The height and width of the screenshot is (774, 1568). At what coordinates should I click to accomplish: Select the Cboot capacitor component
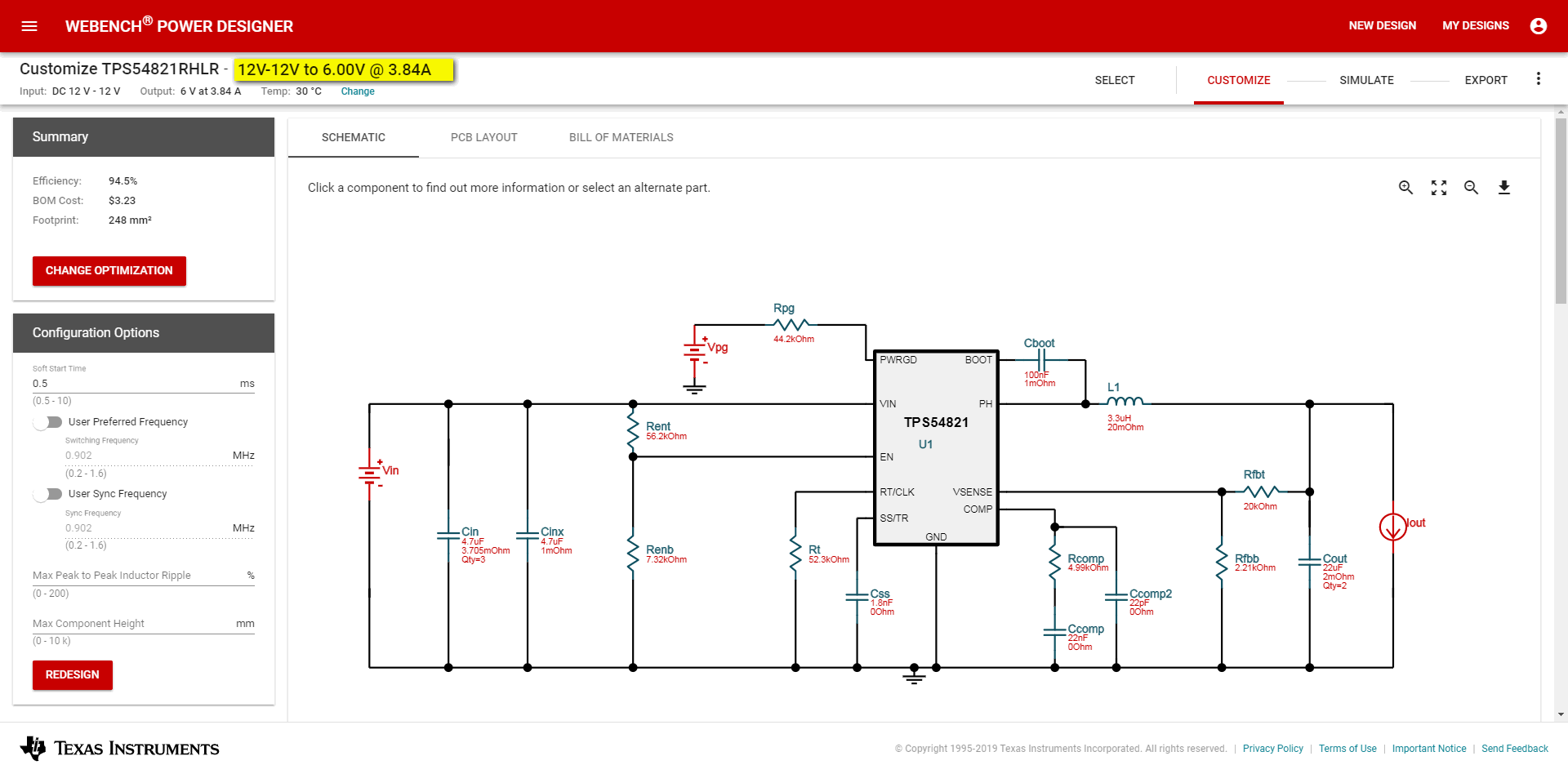tap(1041, 360)
